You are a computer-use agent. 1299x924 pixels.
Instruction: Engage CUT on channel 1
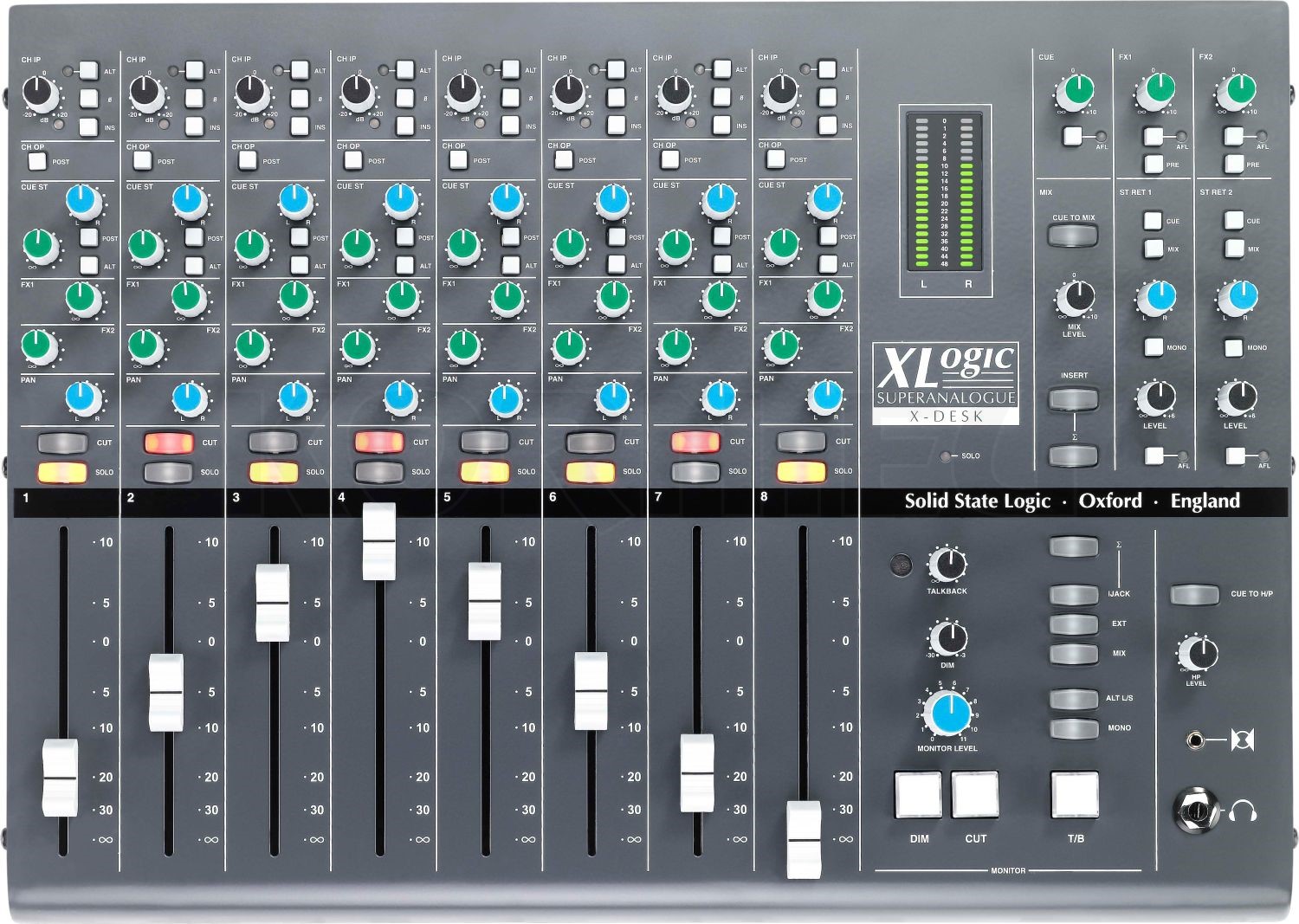pyautogui.click(x=62, y=443)
